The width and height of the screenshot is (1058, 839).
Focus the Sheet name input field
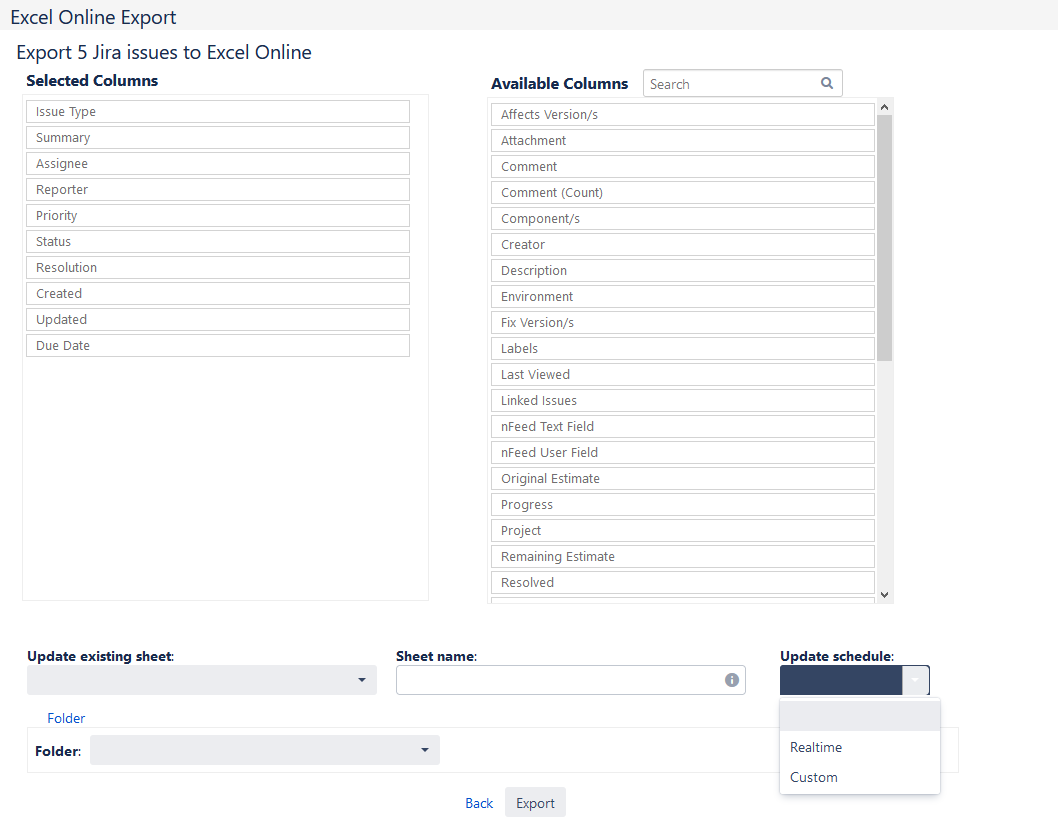[558, 680]
